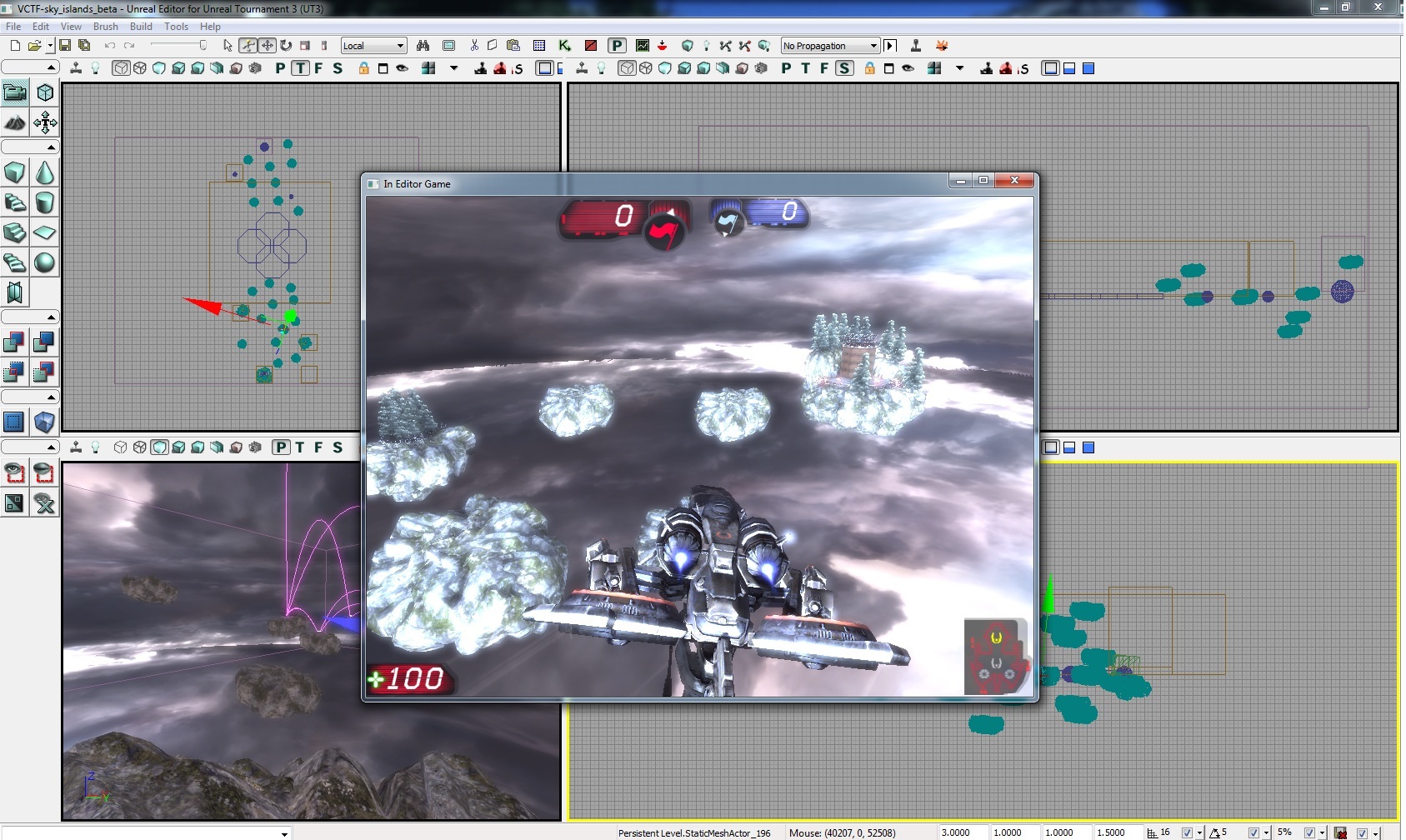Image resolution: width=1406 pixels, height=840 pixels.
Task: Adjust the far clipping plane slider handle
Action: click(x=203, y=46)
